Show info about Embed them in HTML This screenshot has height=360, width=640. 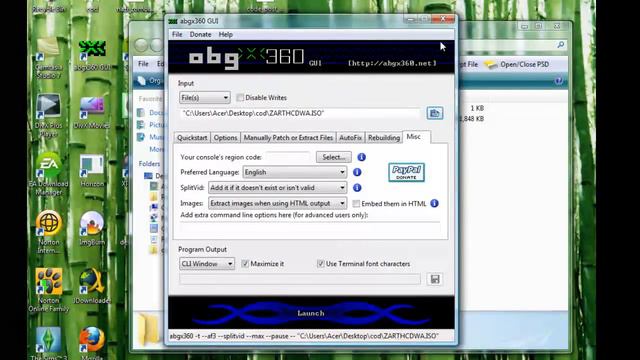click(434, 203)
